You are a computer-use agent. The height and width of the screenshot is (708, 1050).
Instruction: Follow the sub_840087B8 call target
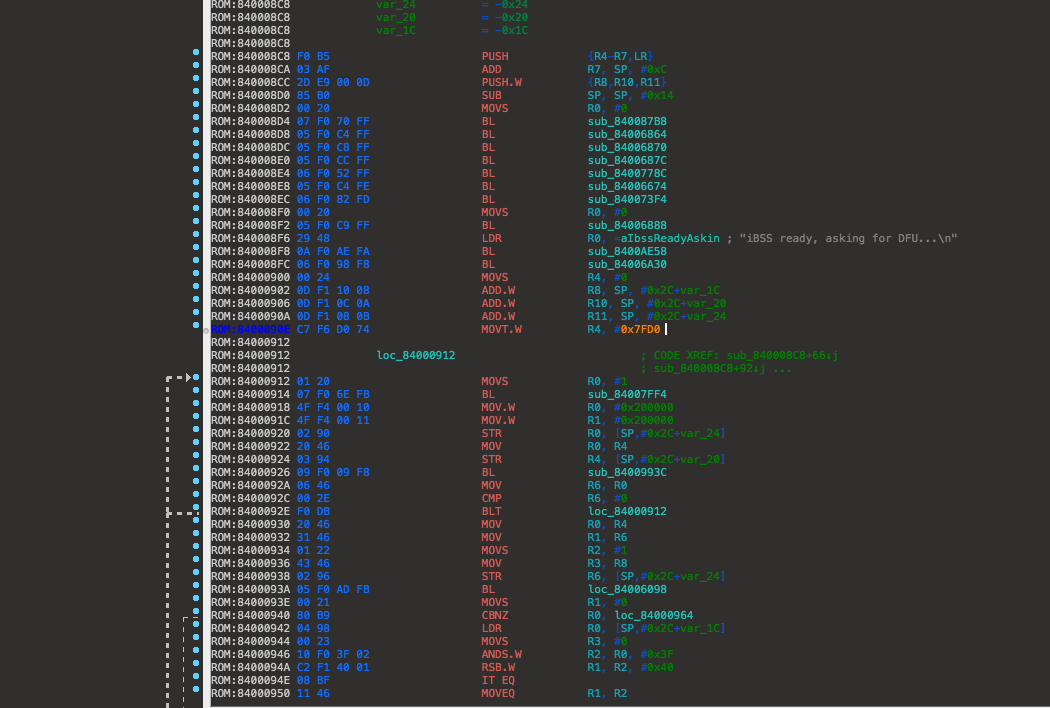[x=626, y=121]
